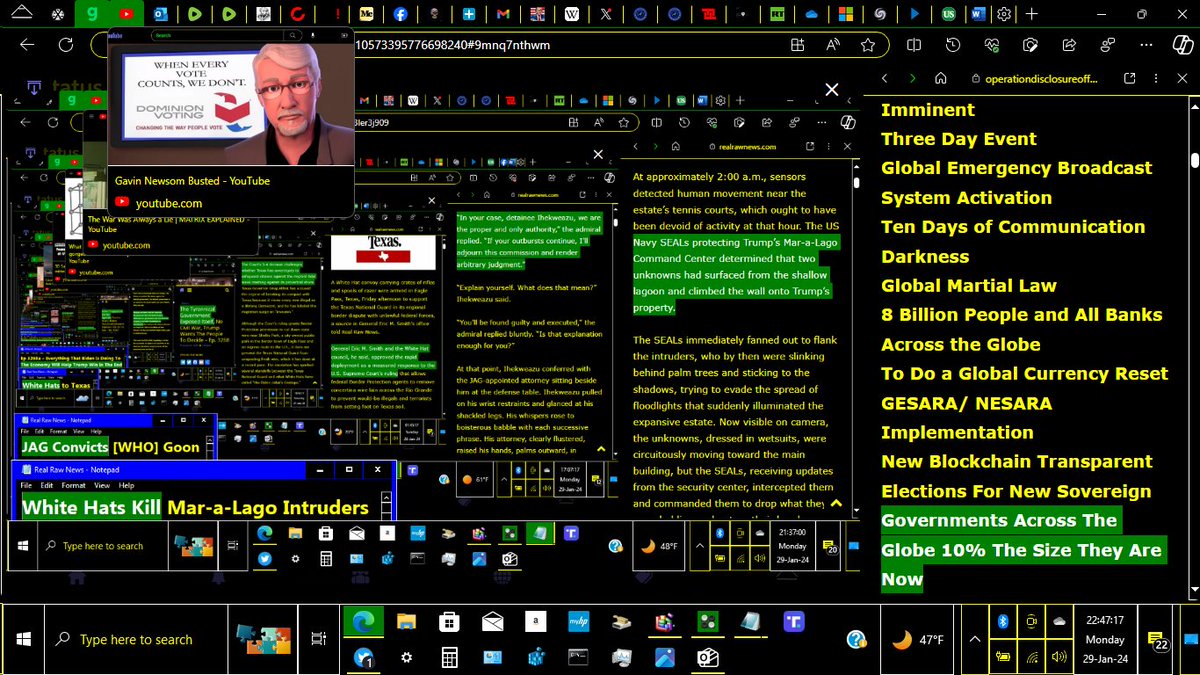This screenshot has height=675, width=1200.
Task: Open Microsoft Store on main bottom taskbar
Action: [451, 622]
